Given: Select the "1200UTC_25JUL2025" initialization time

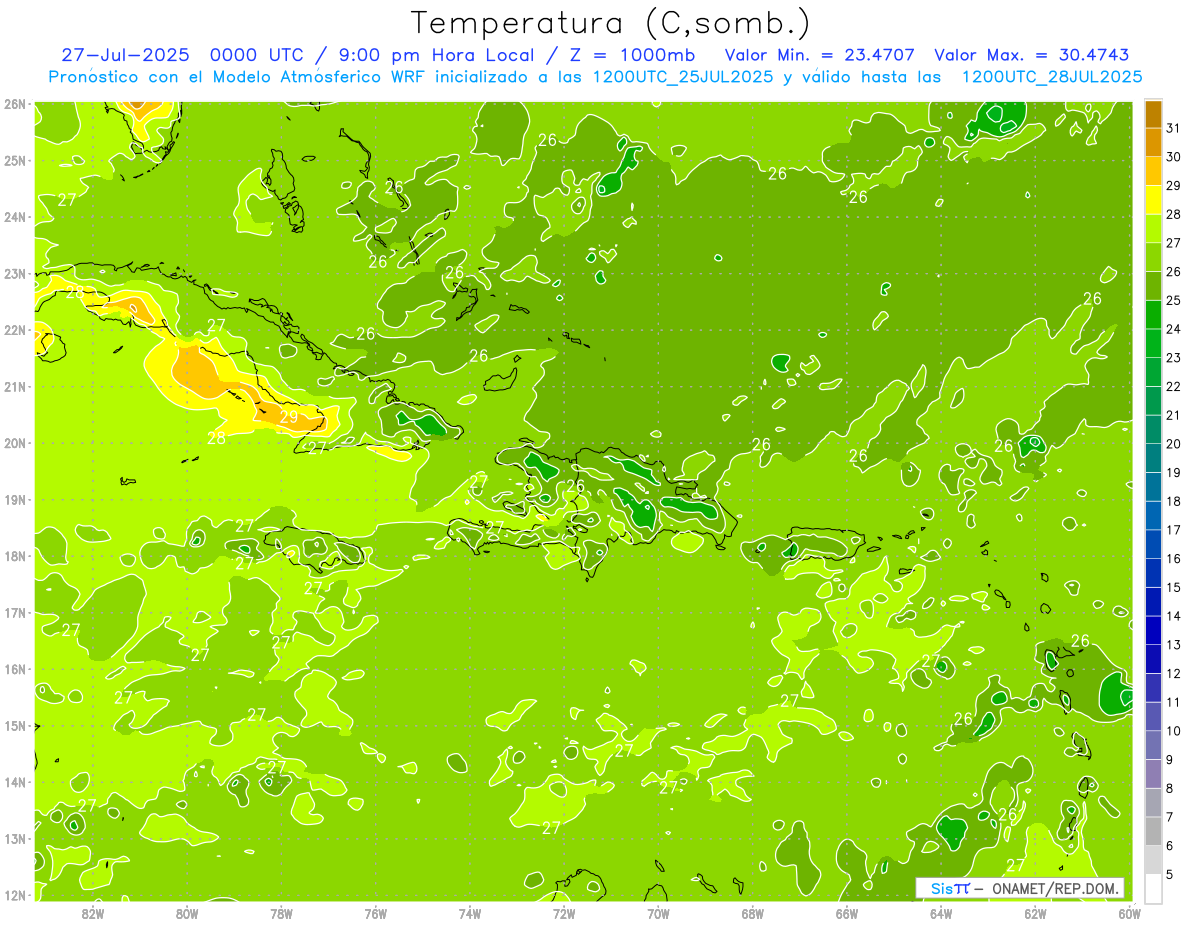Looking at the screenshot, I should [x=683, y=76].
